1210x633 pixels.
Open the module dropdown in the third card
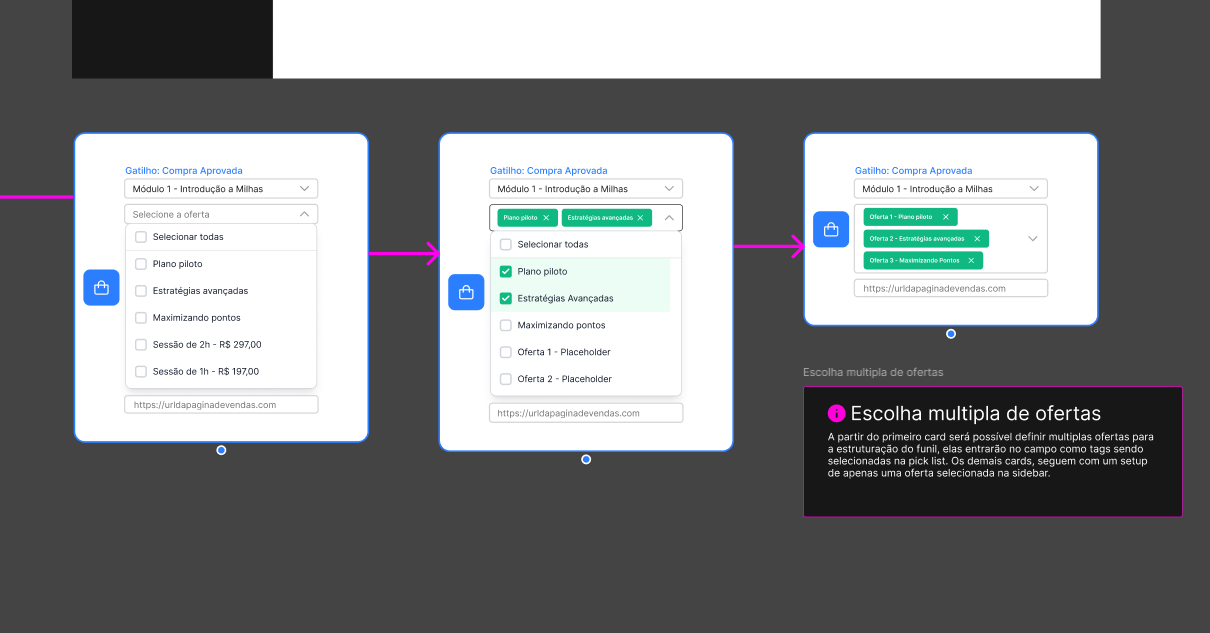pyautogui.click(x=1034, y=189)
